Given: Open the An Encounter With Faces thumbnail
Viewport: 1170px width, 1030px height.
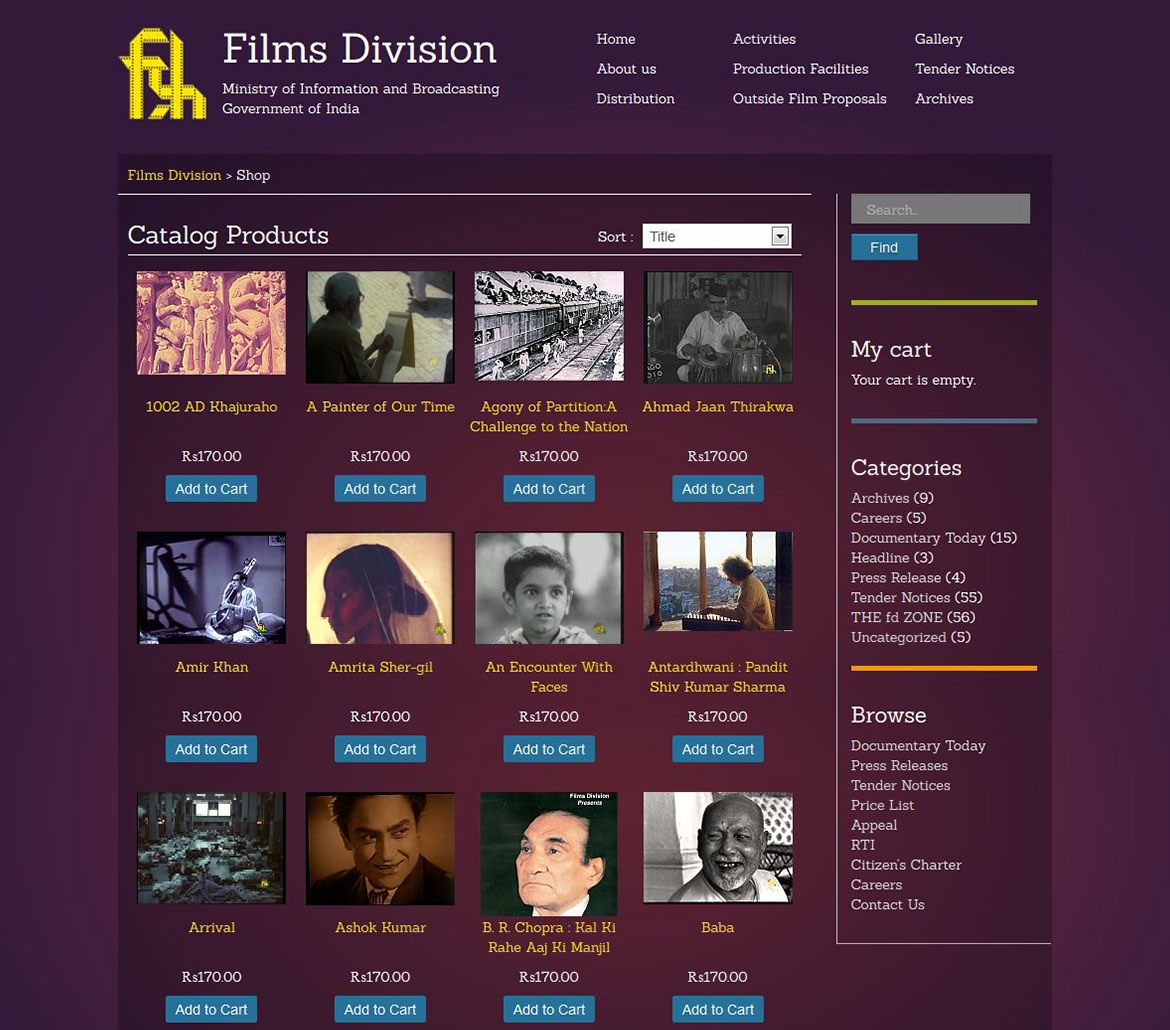Looking at the screenshot, I should click(x=549, y=588).
